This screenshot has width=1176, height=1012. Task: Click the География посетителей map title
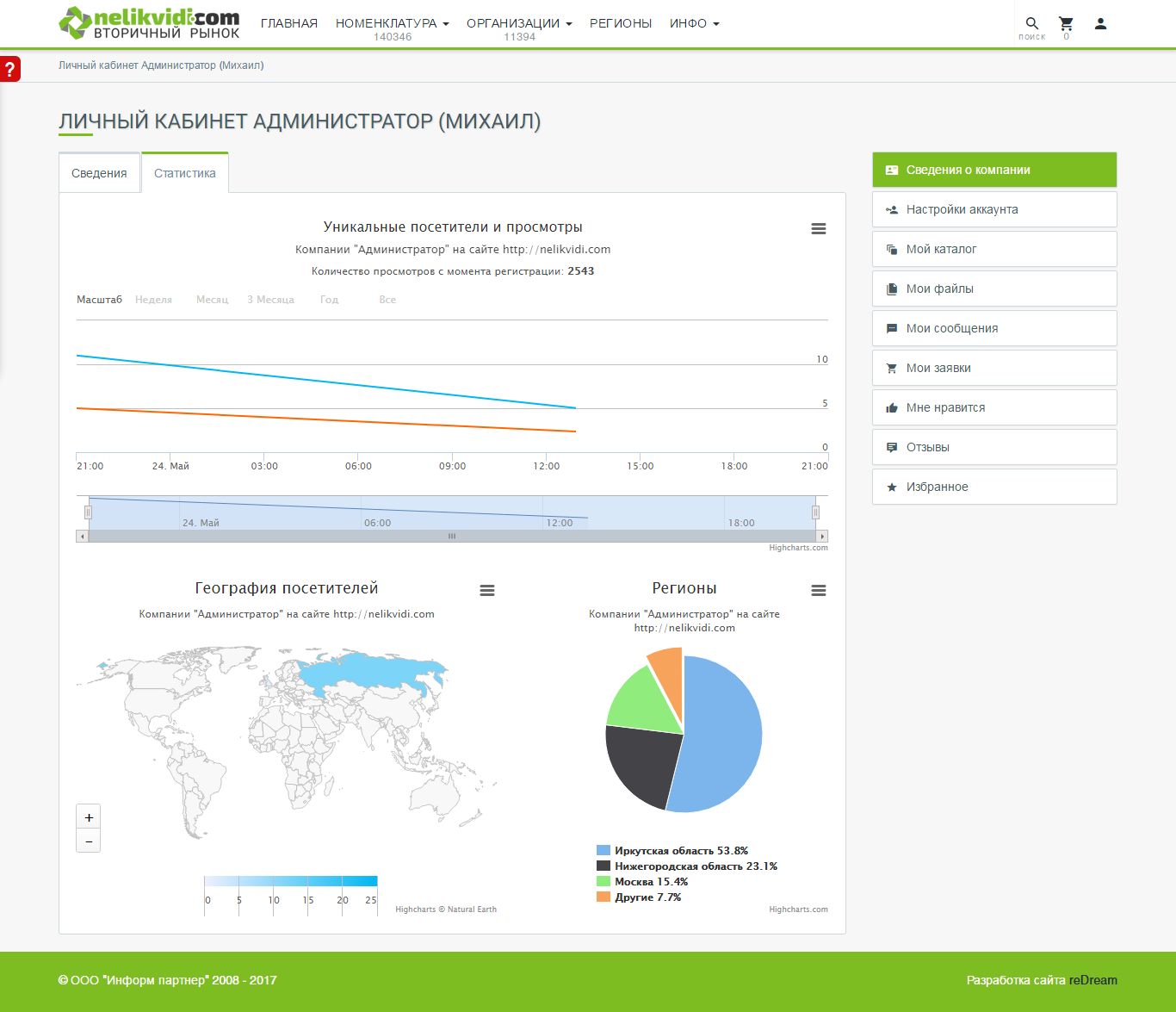pyautogui.click(x=287, y=588)
